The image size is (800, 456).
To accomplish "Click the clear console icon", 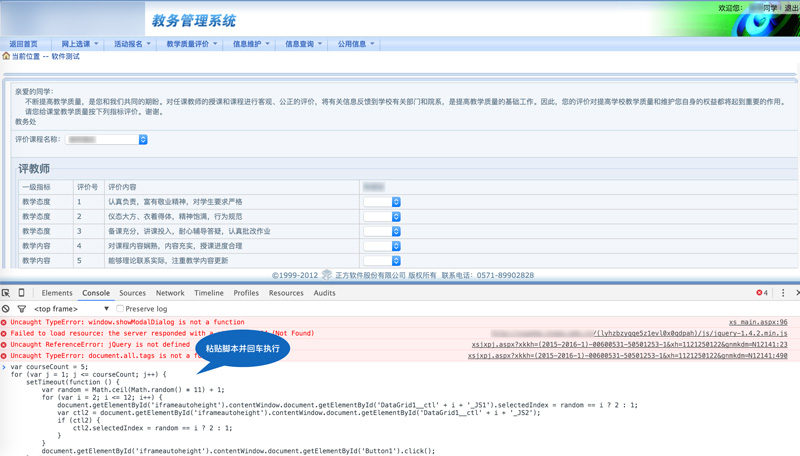I will (x=6, y=309).
